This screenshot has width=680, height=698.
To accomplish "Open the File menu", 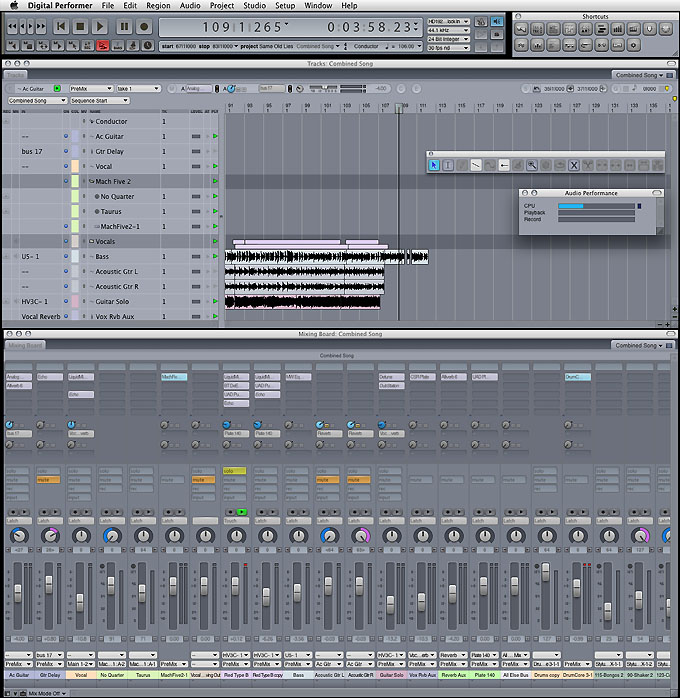I will (x=108, y=5).
